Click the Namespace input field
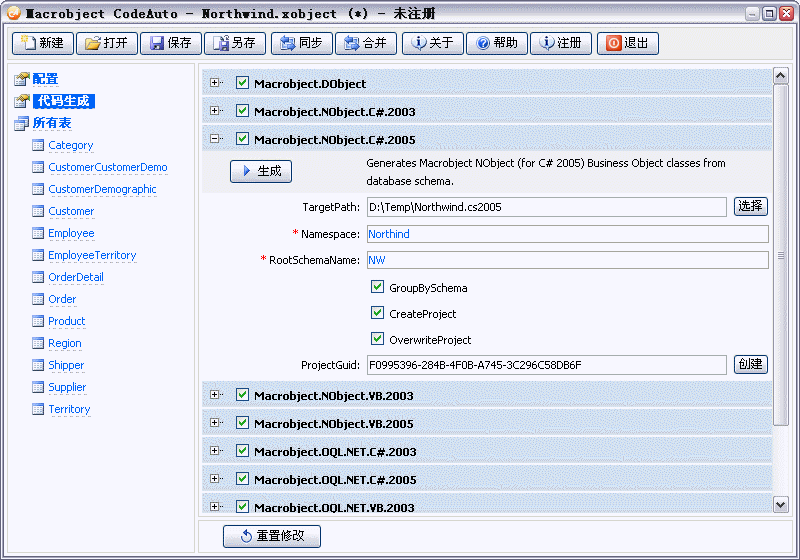The image size is (800, 560). click(x=567, y=234)
